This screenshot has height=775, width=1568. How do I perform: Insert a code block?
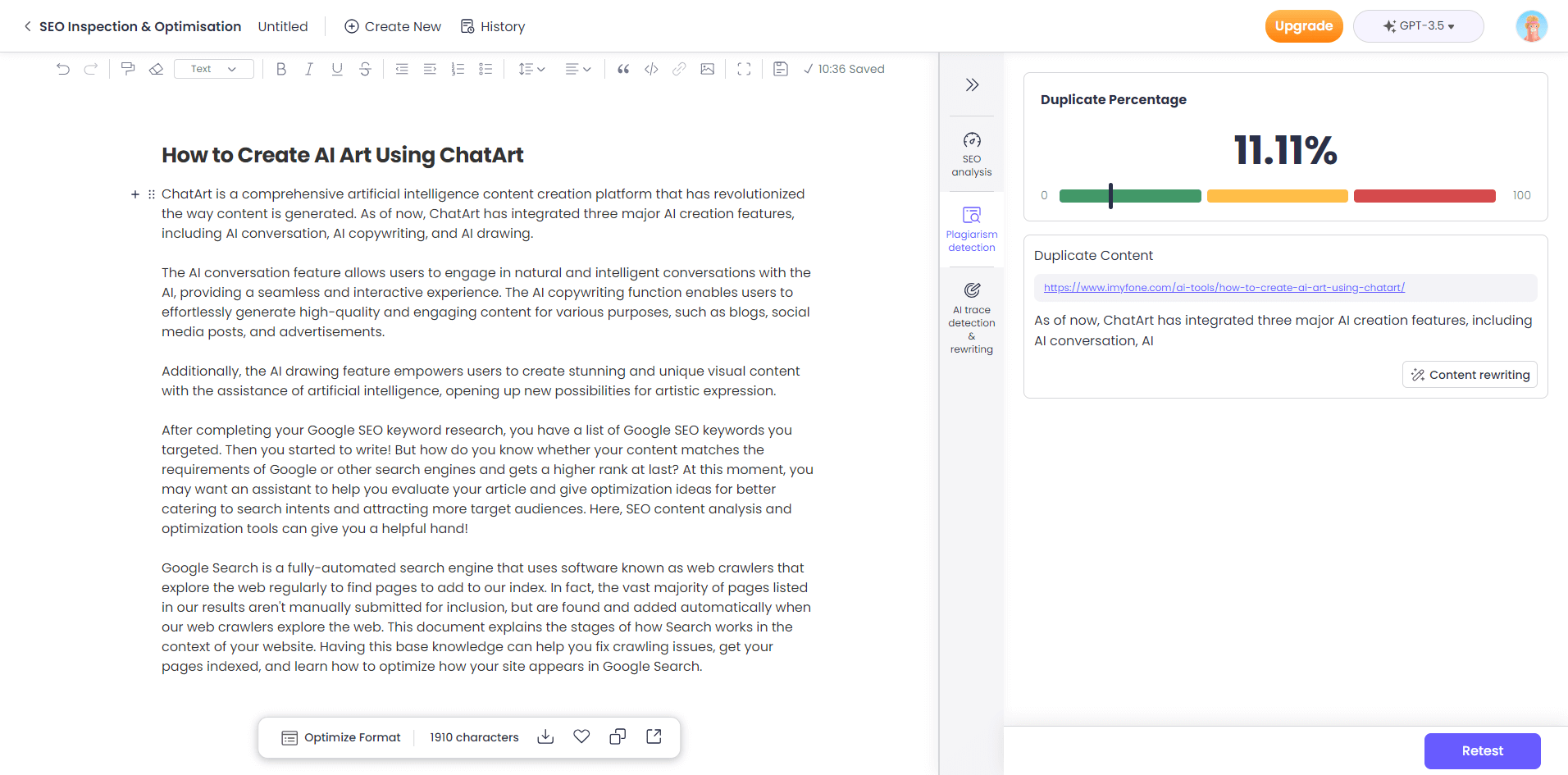(x=651, y=69)
